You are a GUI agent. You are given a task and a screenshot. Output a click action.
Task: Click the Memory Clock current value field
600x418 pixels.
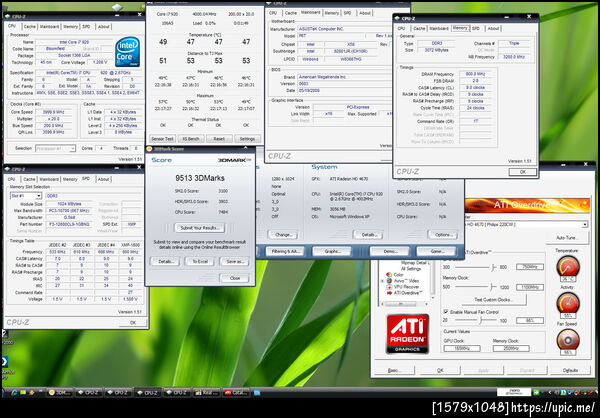click(x=511, y=348)
